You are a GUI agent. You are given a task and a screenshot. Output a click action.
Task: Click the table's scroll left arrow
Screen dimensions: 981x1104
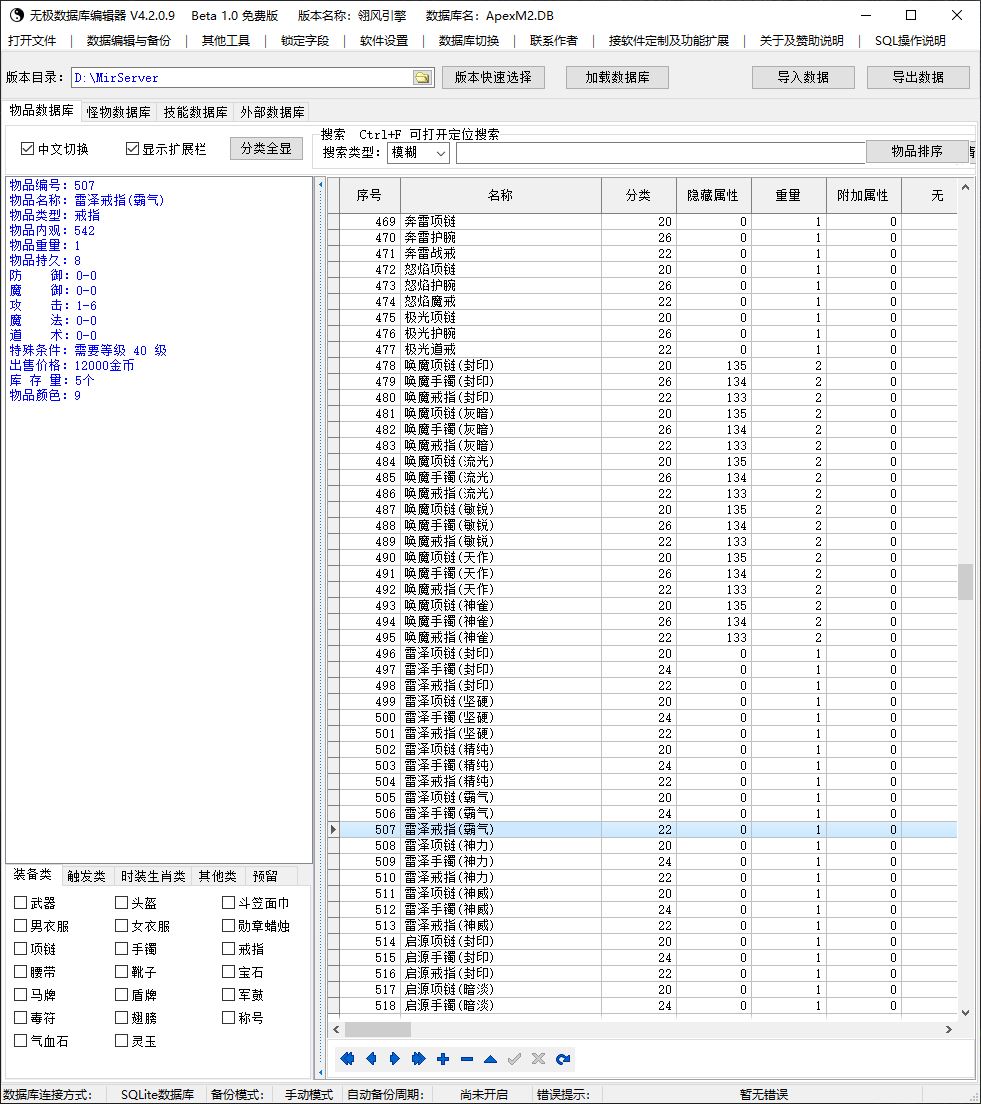[336, 1029]
